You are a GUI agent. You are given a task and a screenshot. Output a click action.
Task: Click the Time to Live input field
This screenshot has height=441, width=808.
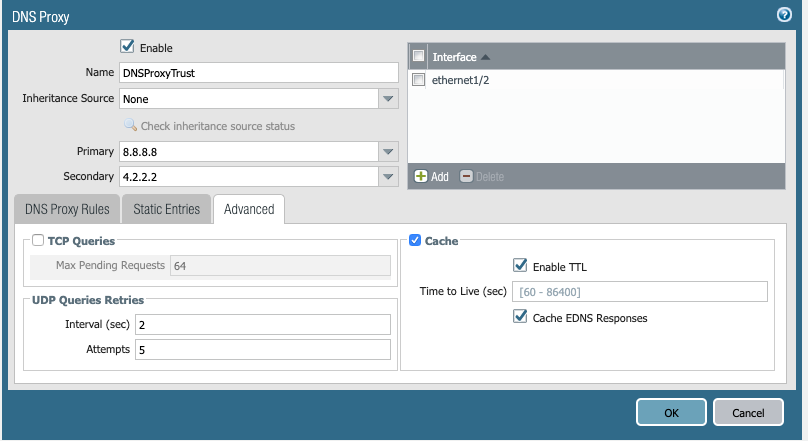click(639, 291)
